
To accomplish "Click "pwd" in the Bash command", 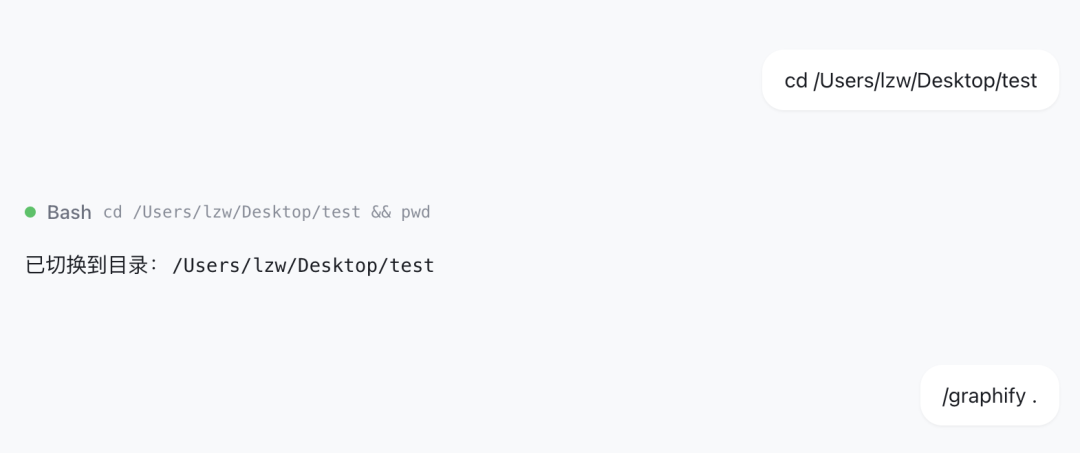I will coord(416,212).
